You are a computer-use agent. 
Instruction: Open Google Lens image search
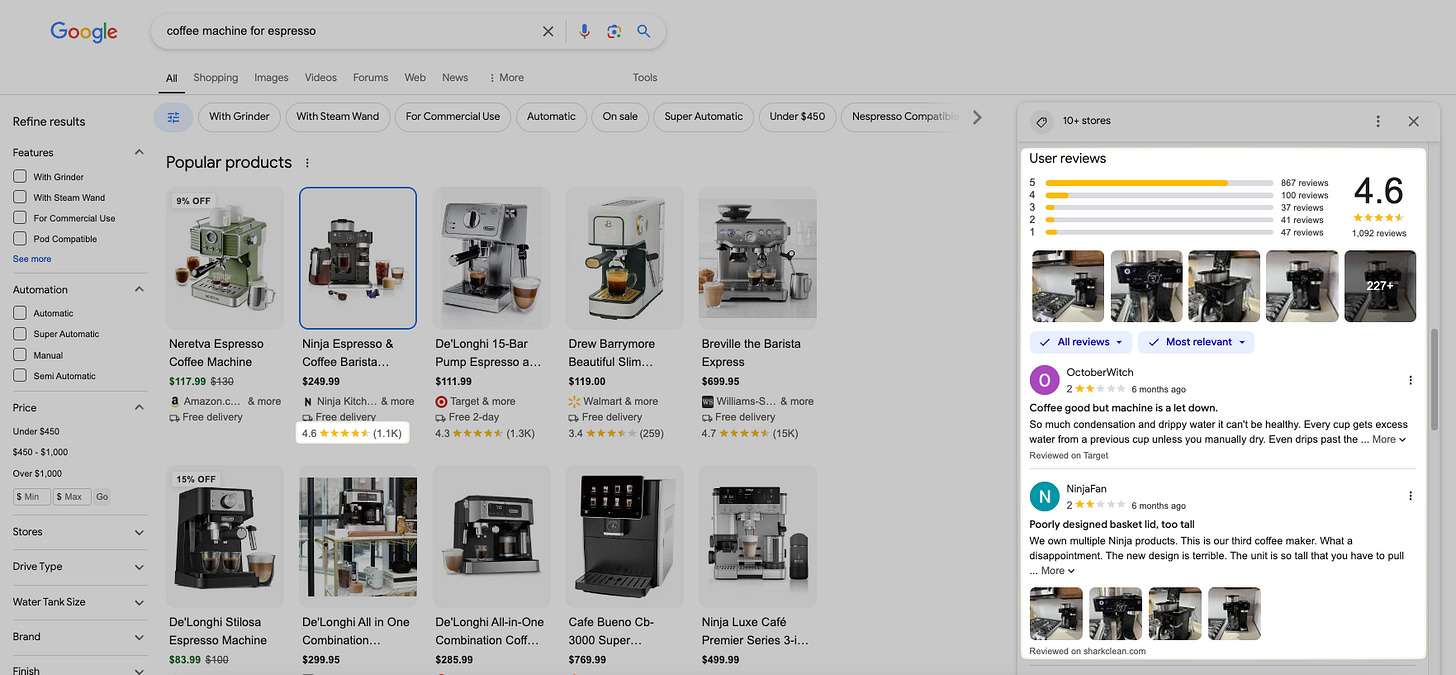pyautogui.click(x=614, y=31)
